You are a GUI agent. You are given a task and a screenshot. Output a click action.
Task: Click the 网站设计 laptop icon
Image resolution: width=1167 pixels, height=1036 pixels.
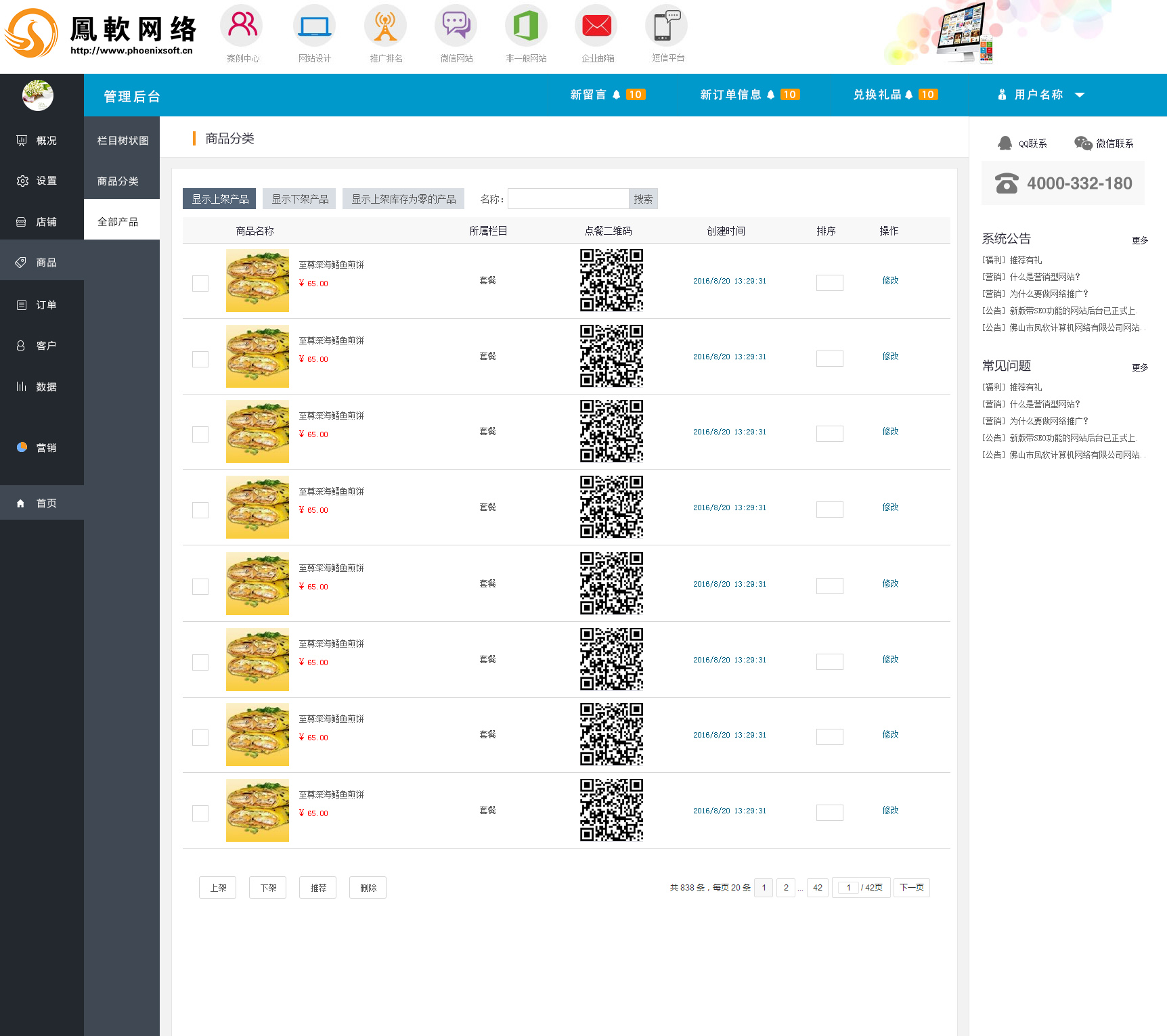pos(314,26)
